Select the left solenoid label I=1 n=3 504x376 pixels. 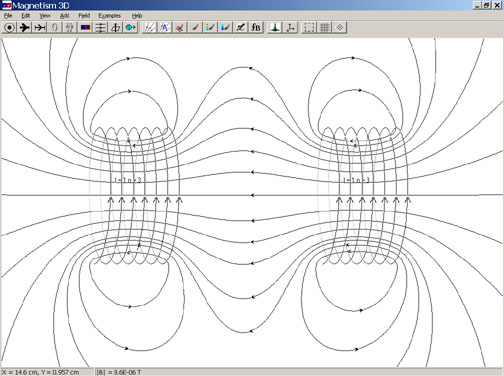[x=128, y=180]
